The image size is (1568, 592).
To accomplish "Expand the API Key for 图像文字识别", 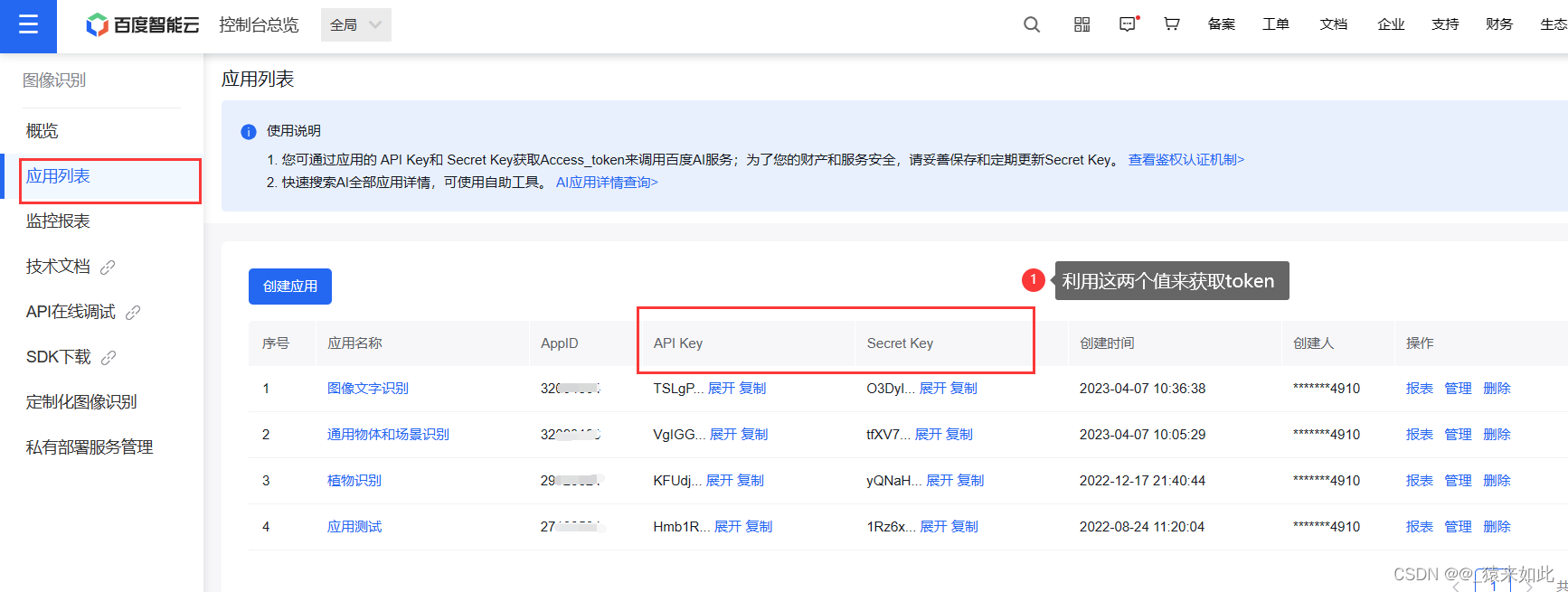I will (x=722, y=389).
